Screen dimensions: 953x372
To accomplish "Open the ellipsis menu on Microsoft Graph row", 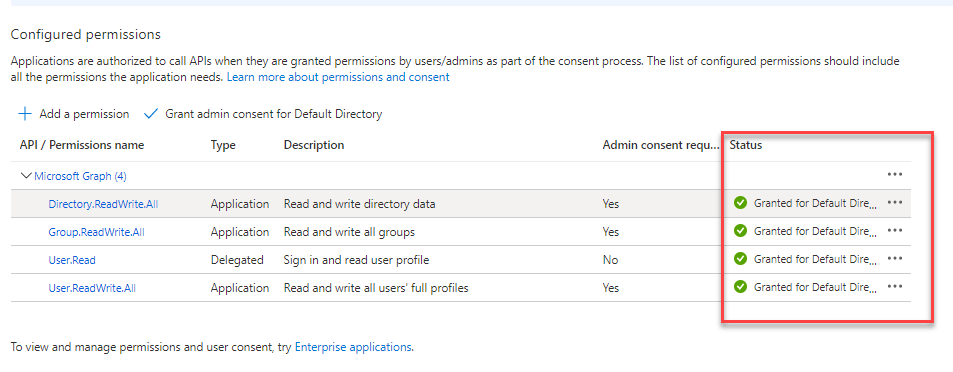I will [x=895, y=174].
